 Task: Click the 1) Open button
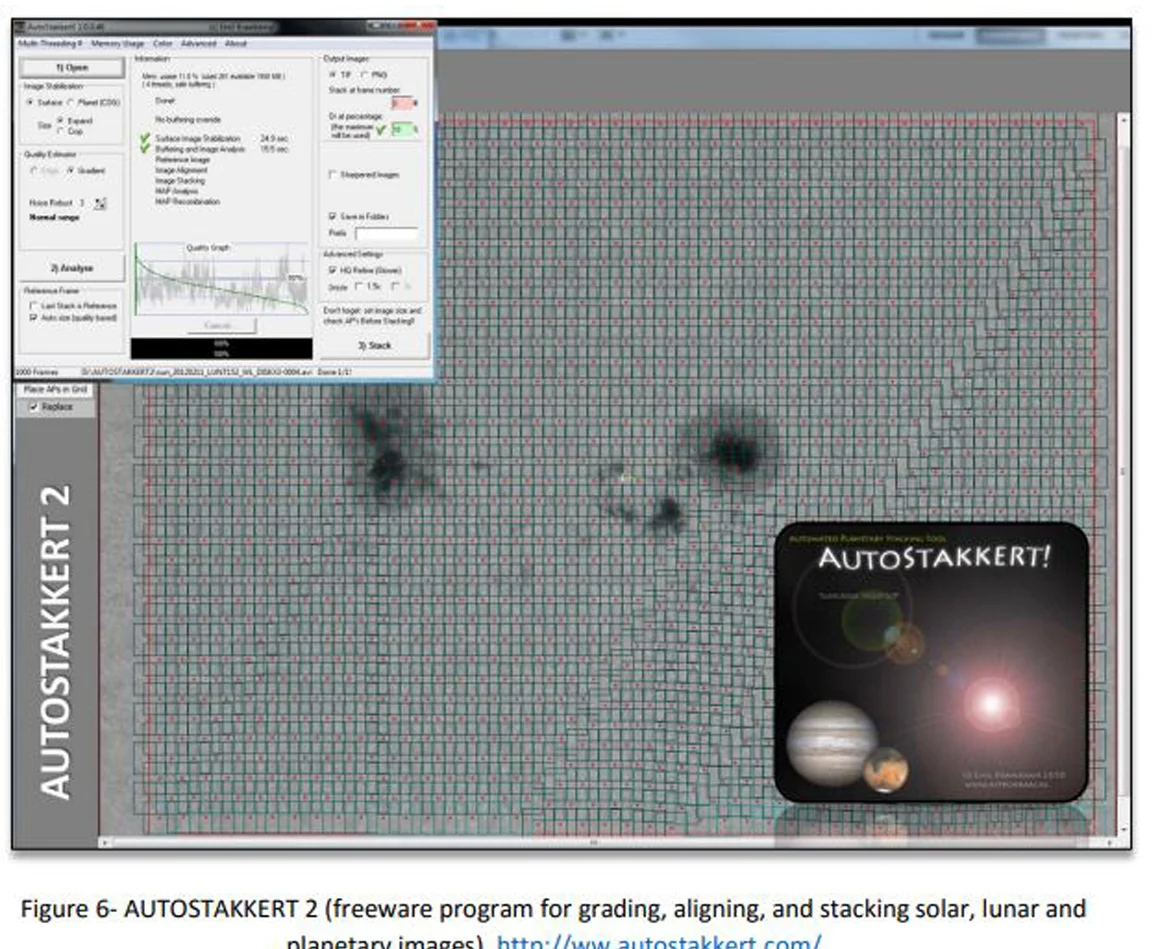pyautogui.click(x=72, y=68)
